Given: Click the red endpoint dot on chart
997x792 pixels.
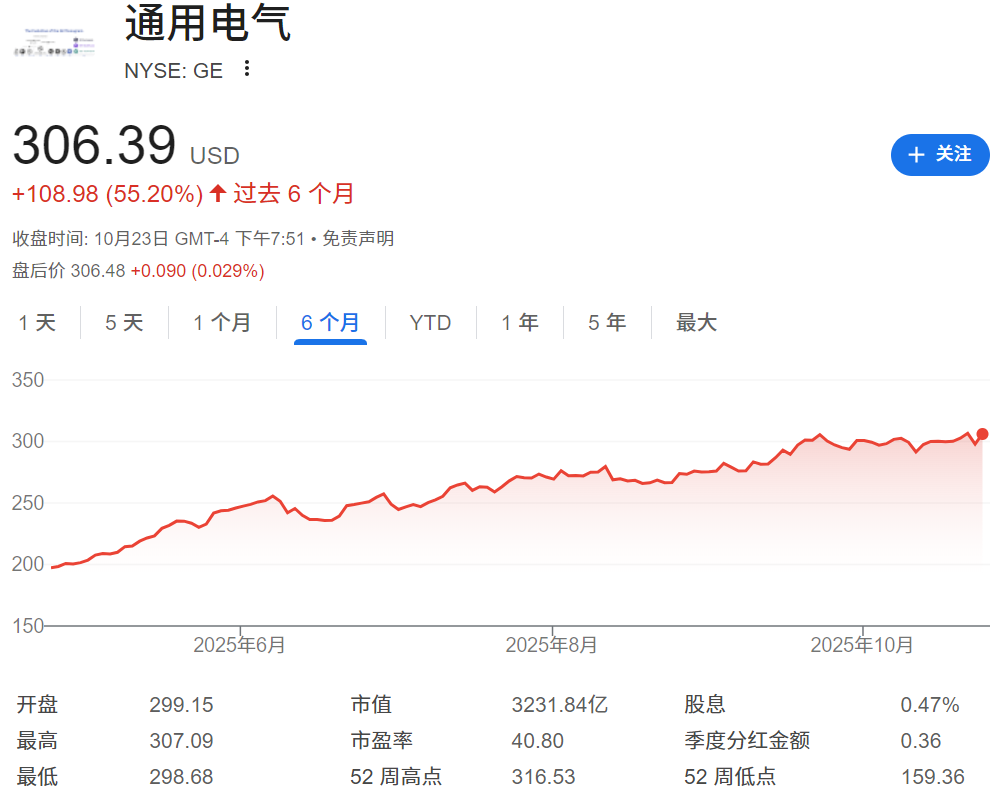Looking at the screenshot, I should click(x=982, y=433).
